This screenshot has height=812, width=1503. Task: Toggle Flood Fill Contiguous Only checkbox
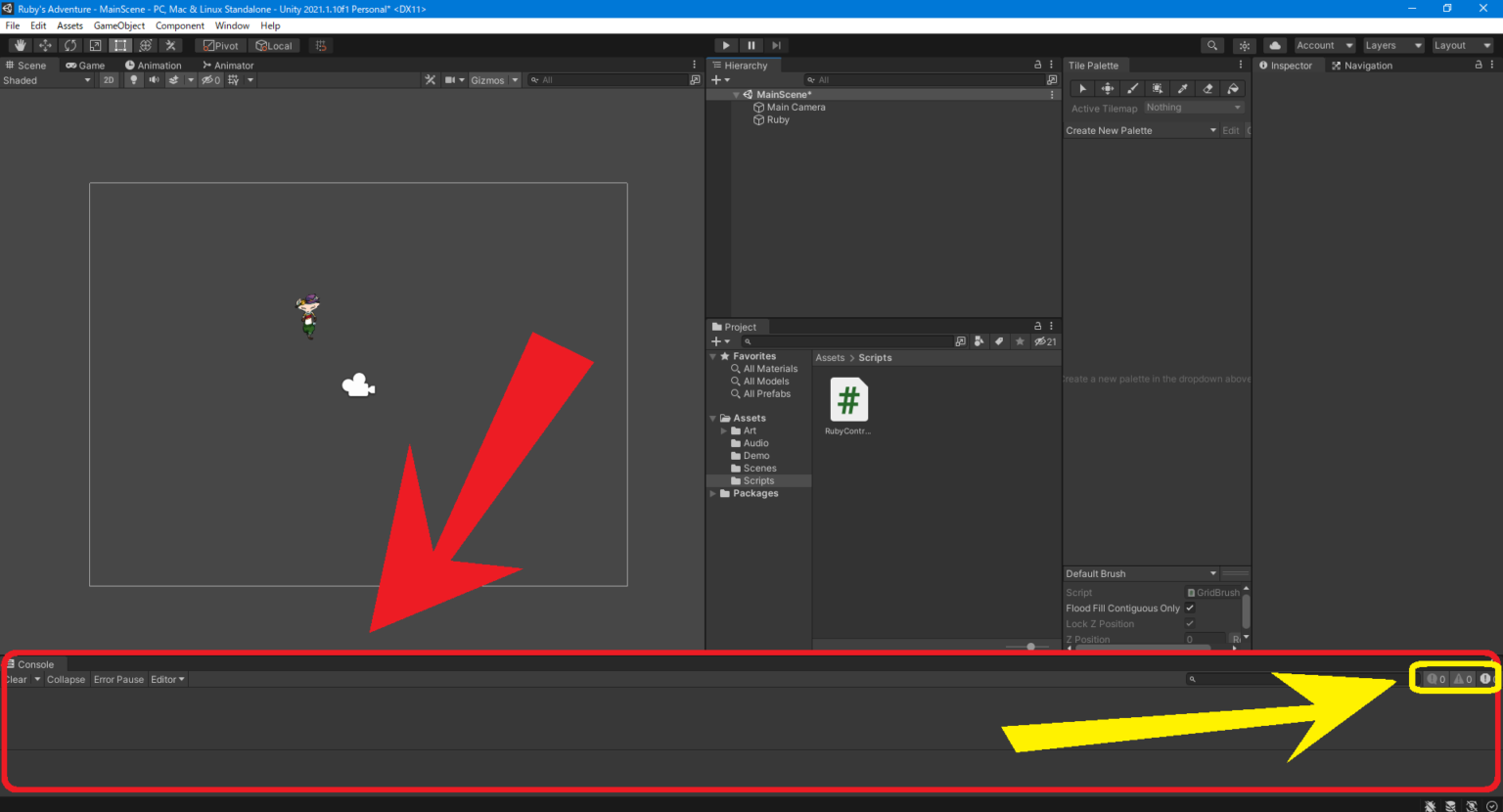pyautogui.click(x=1190, y=608)
